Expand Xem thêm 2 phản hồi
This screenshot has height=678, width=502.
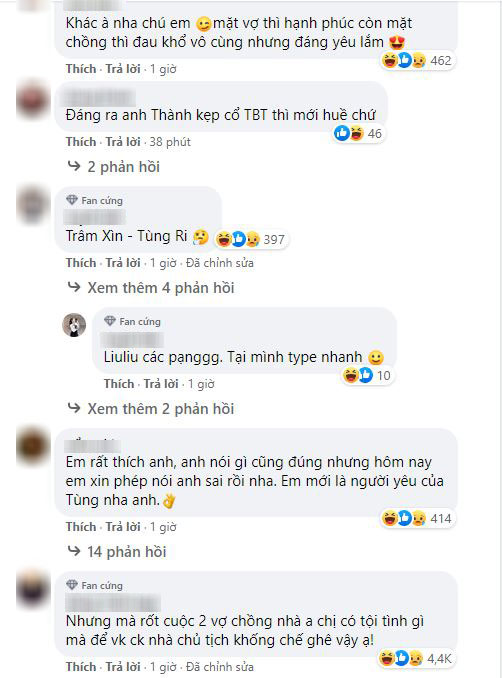(x=151, y=409)
